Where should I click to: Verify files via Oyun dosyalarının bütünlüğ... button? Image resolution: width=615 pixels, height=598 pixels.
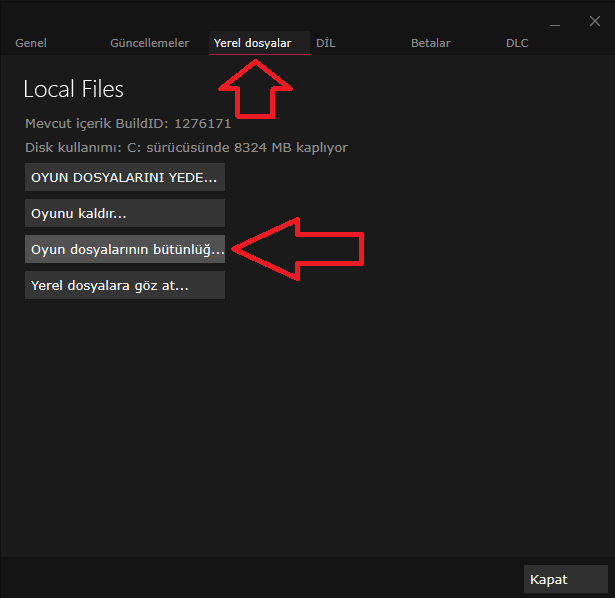(x=124, y=249)
